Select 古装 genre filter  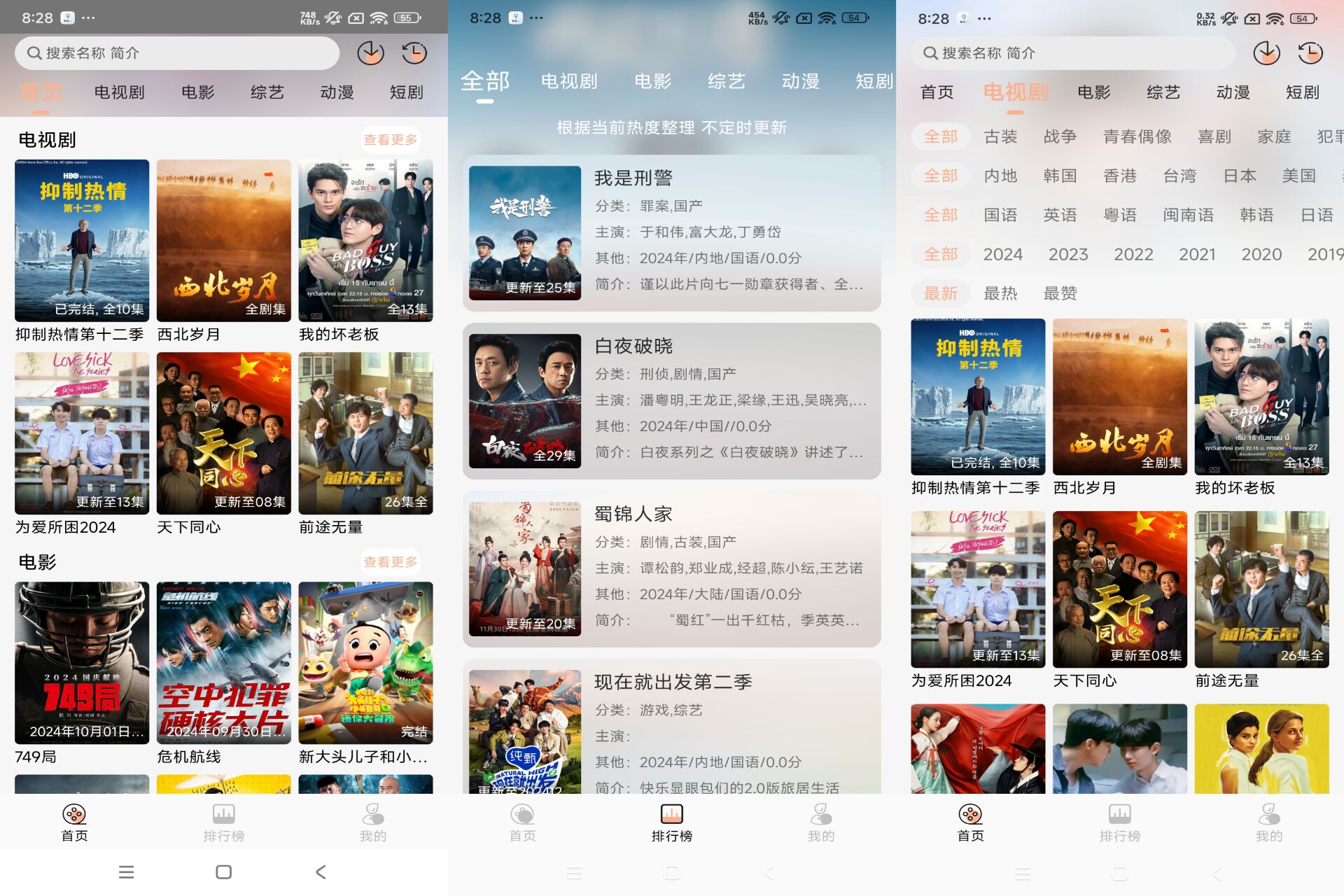coord(1000,136)
